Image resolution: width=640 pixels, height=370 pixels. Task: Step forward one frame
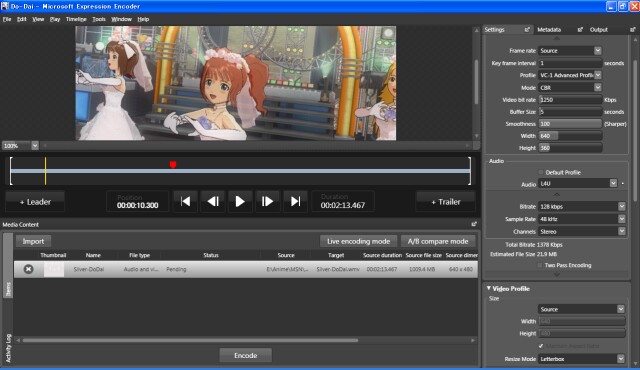point(267,202)
